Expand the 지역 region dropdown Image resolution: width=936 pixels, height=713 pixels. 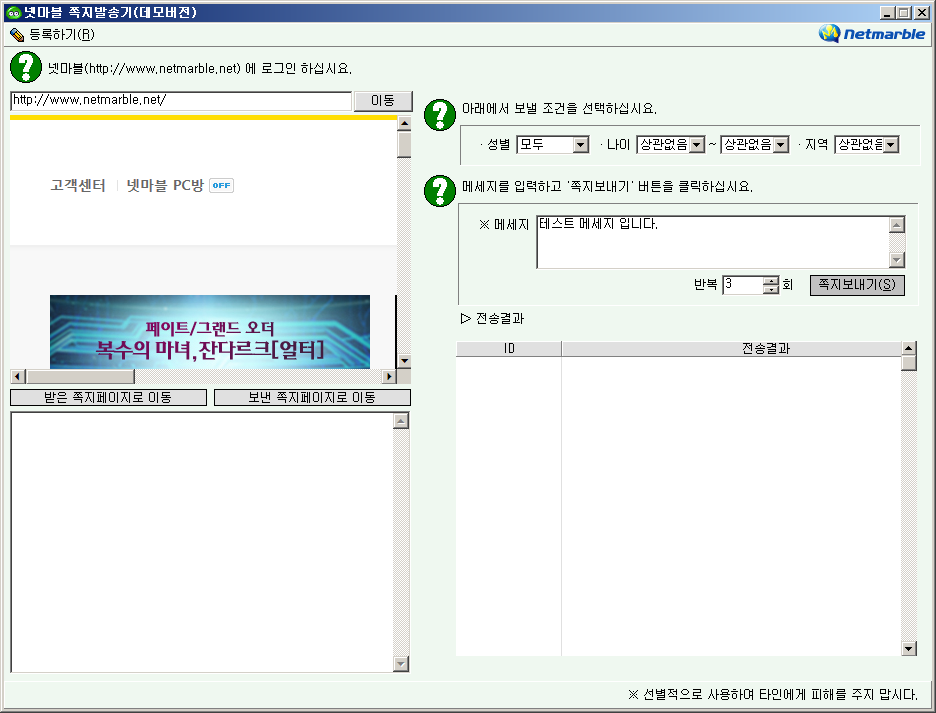(x=891, y=145)
